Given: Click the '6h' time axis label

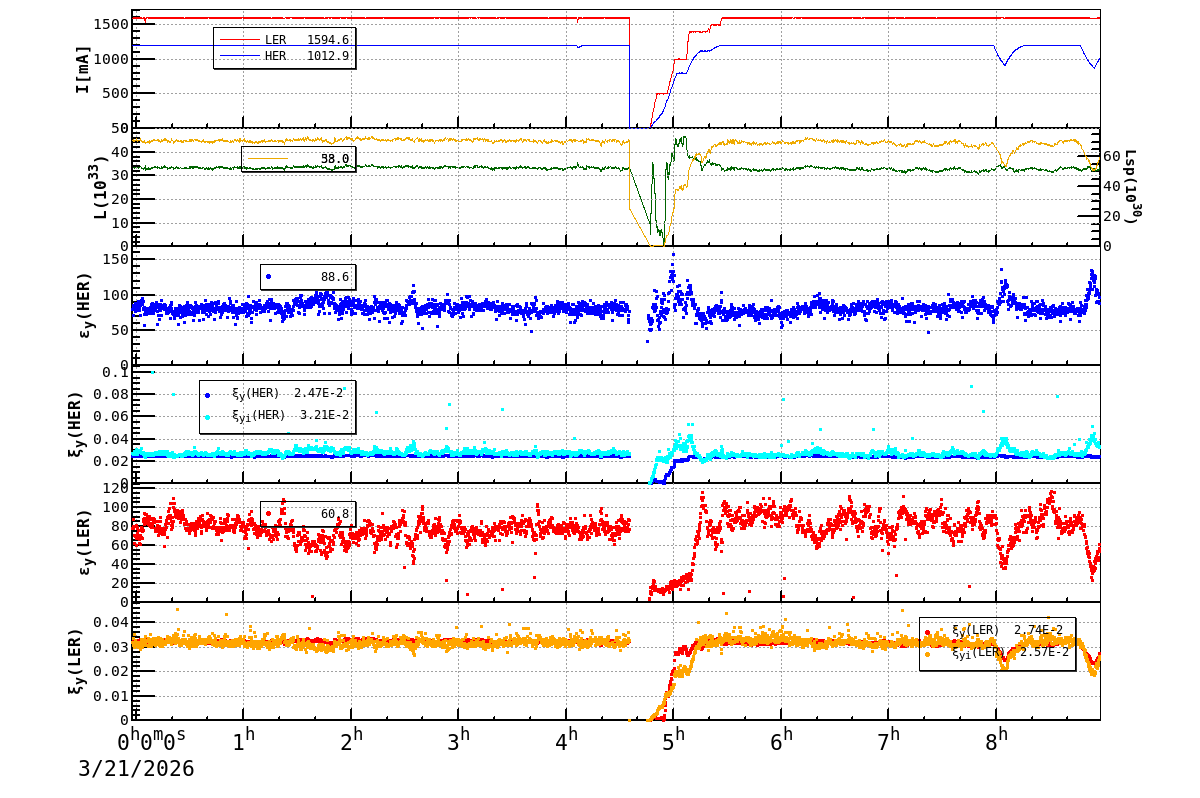Looking at the screenshot, I should tap(782, 741).
